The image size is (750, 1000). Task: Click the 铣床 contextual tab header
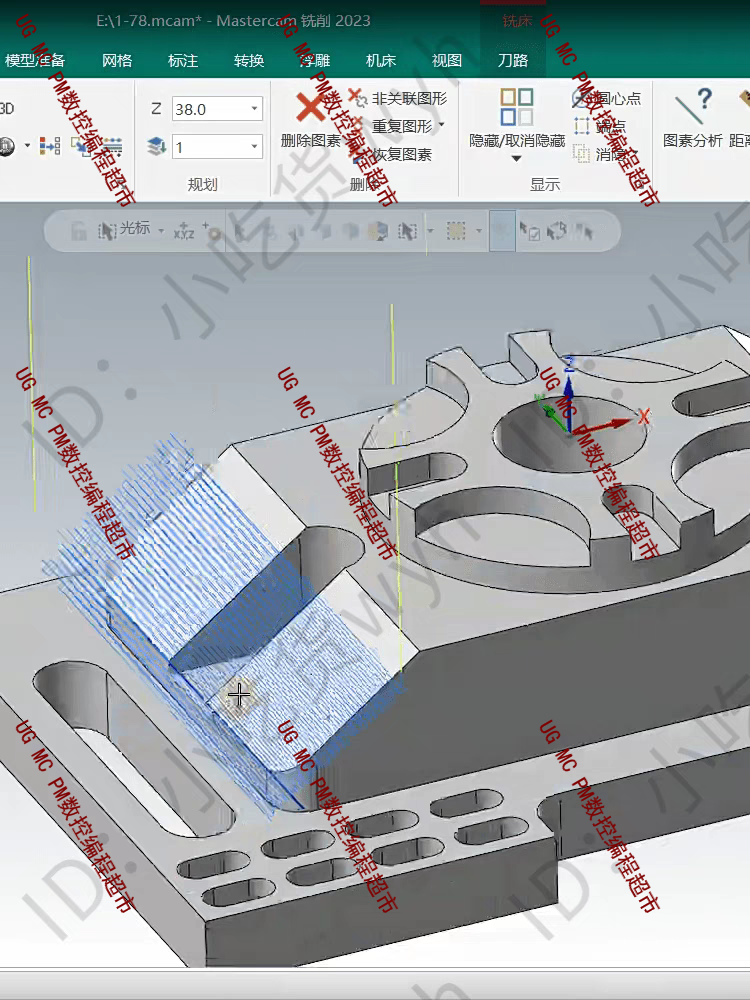pyautogui.click(x=517, y=21)
